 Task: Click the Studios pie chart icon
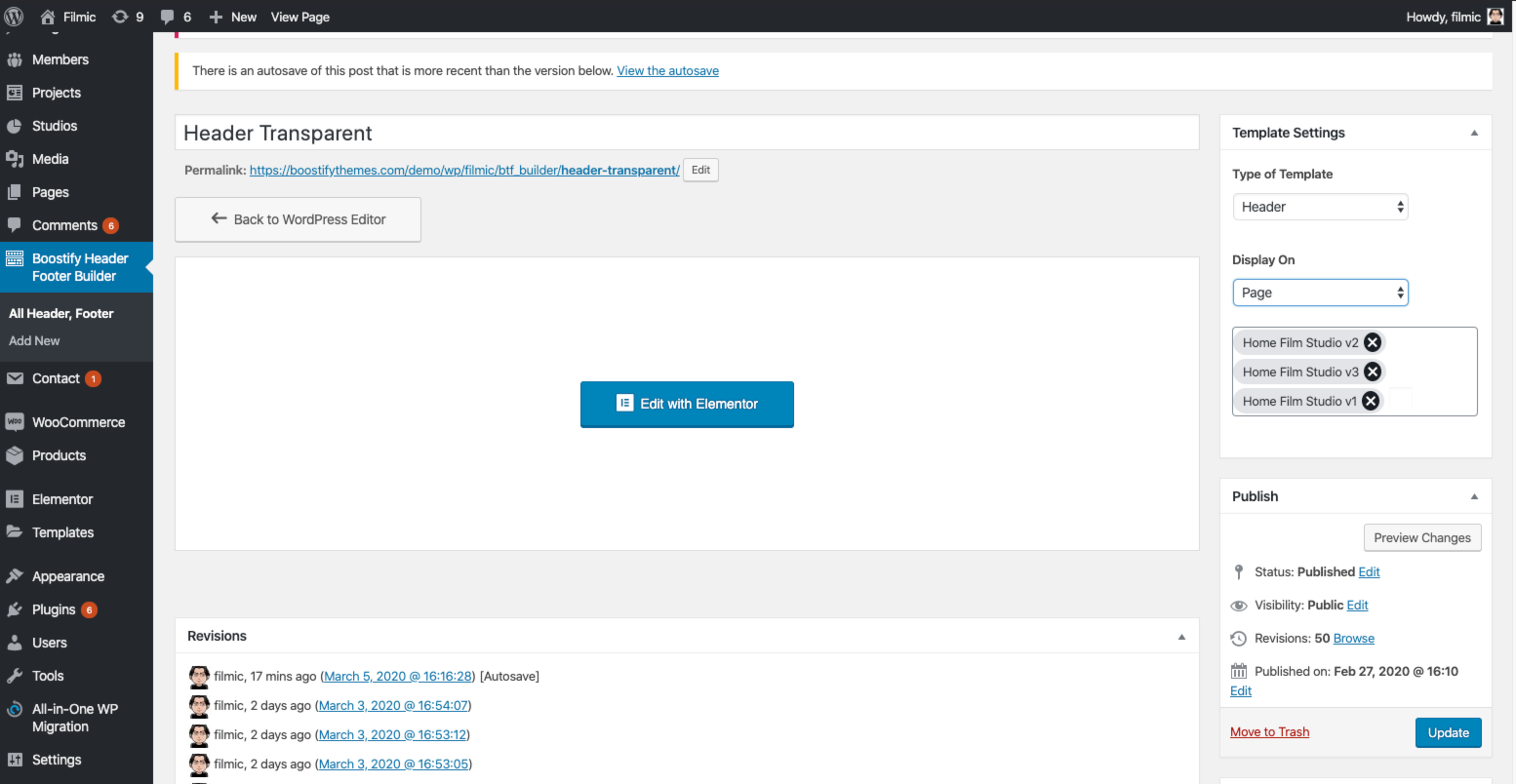15,126
